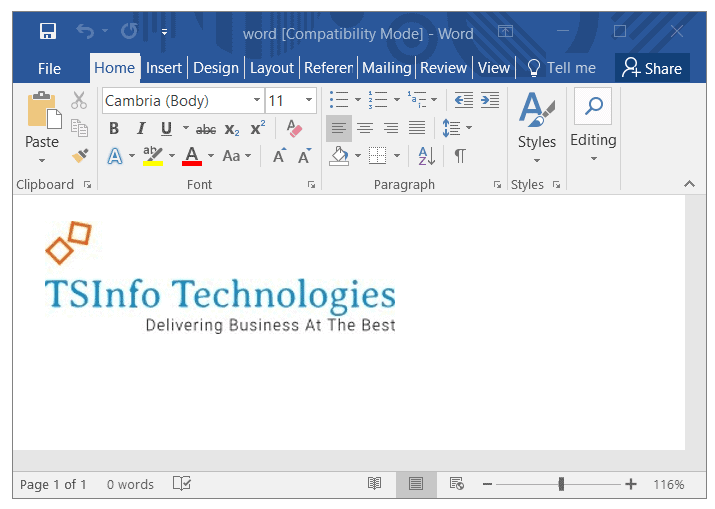Apply bullet list formatting

[339, 100]
